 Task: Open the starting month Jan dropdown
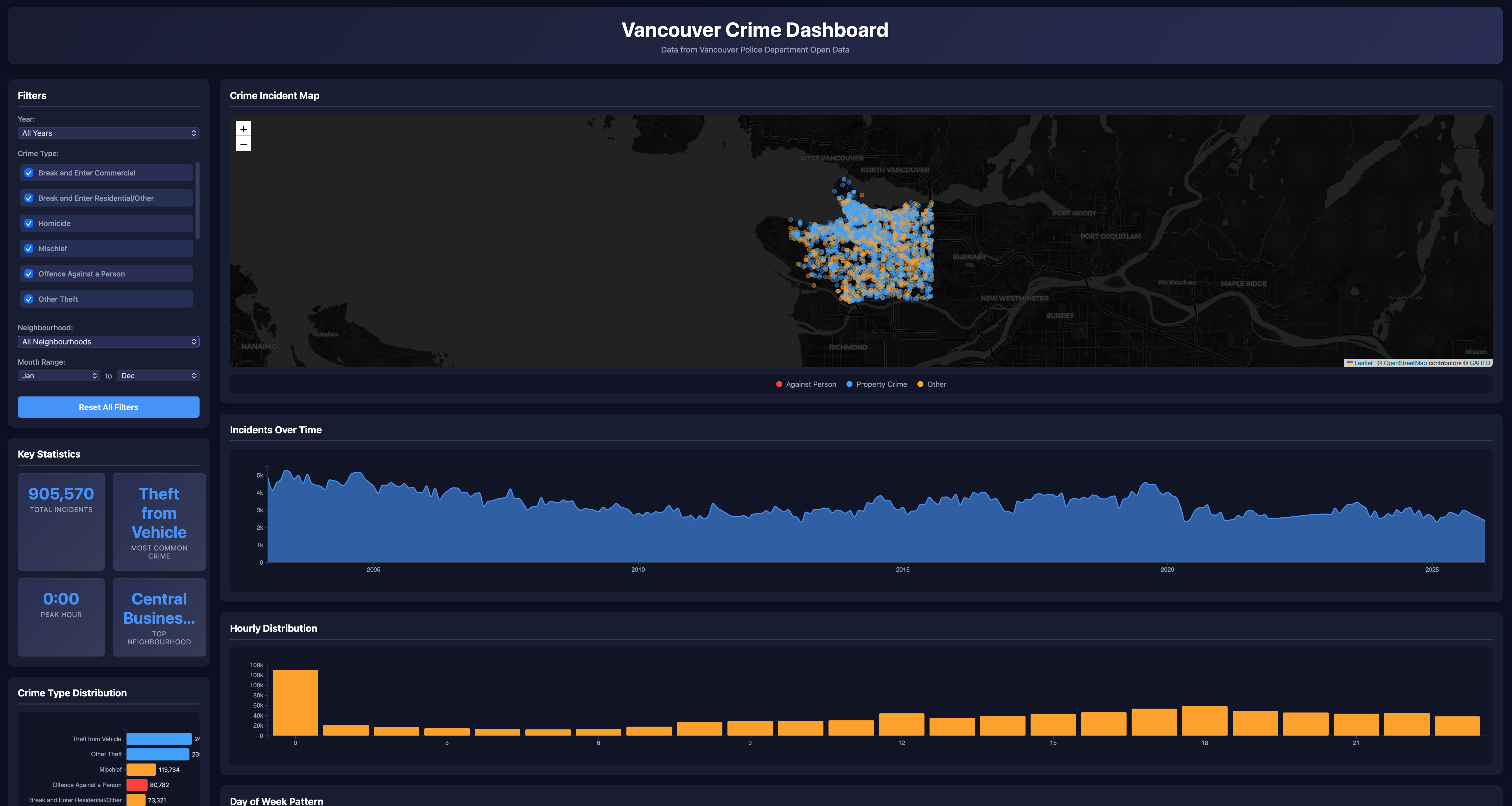click(58, 375)
